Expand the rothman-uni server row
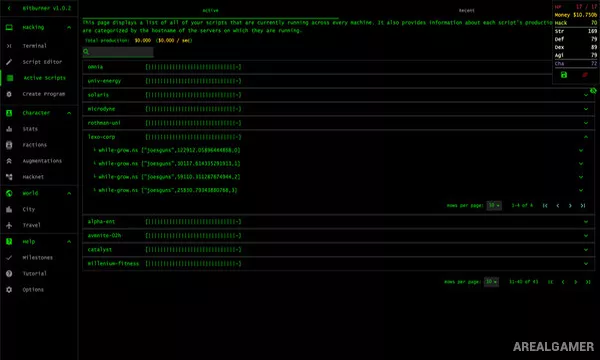The image size is (600, 360). tap(586, 123)
